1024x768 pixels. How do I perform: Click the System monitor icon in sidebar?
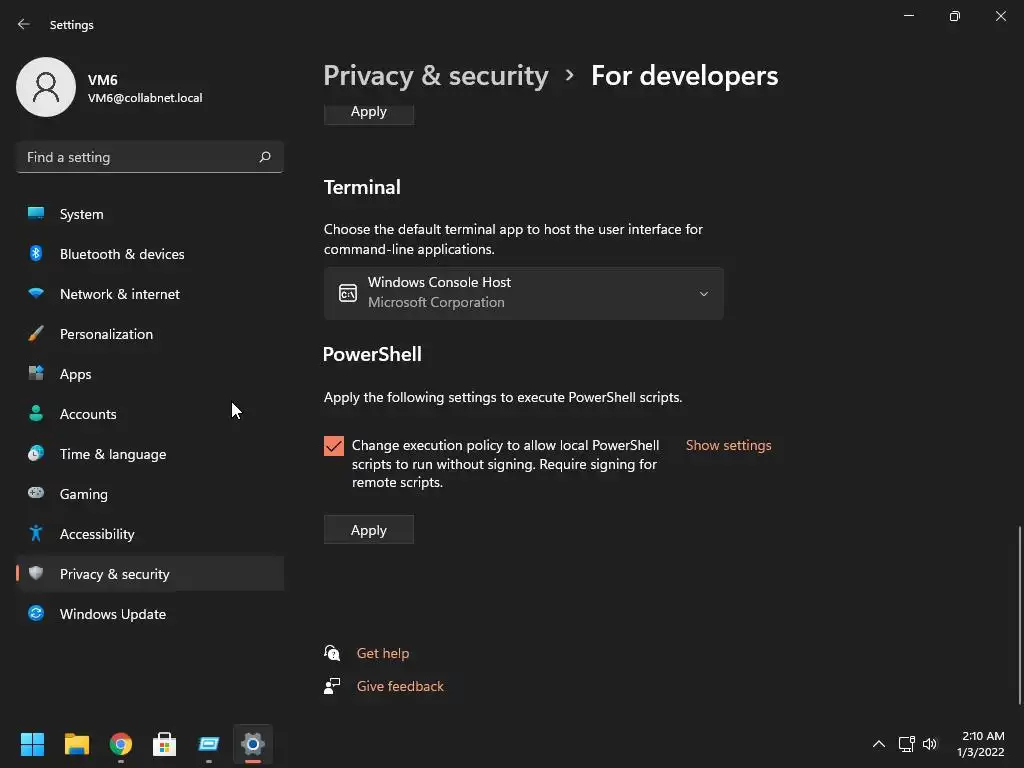coord(36,214)
